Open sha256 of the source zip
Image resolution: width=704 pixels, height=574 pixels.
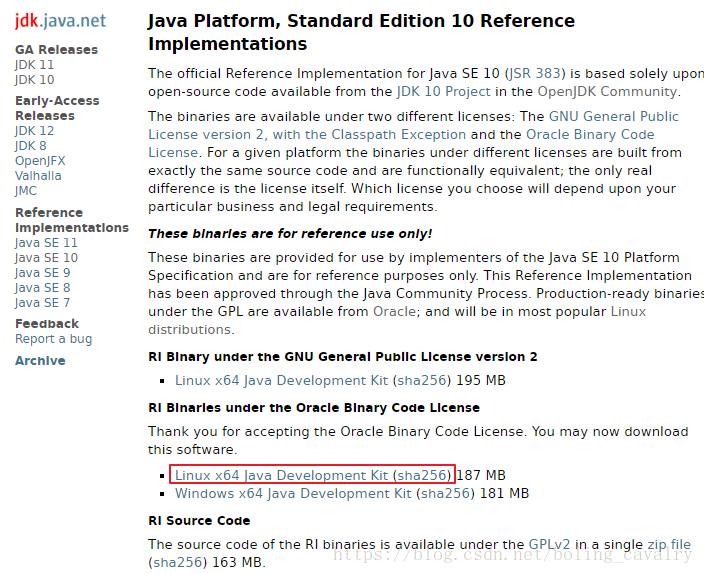click(x=177, y=562)
